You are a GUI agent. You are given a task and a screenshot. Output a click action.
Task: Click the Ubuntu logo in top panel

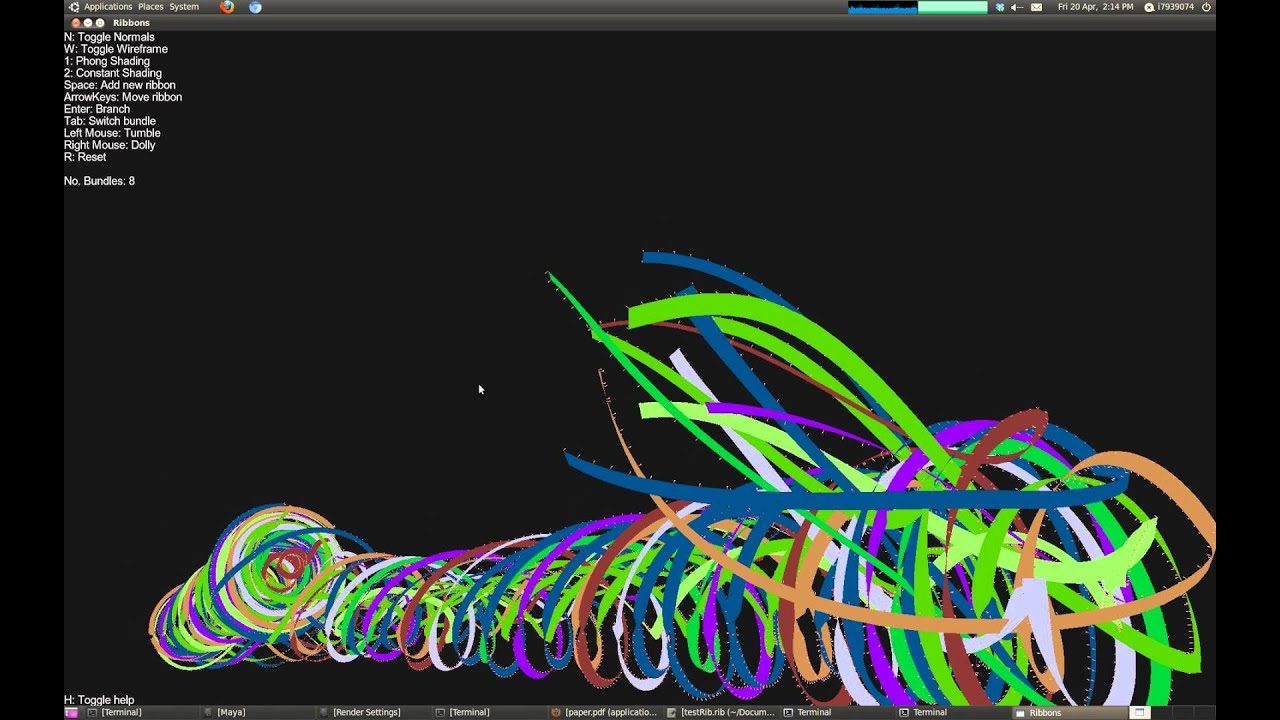[73, 7]
